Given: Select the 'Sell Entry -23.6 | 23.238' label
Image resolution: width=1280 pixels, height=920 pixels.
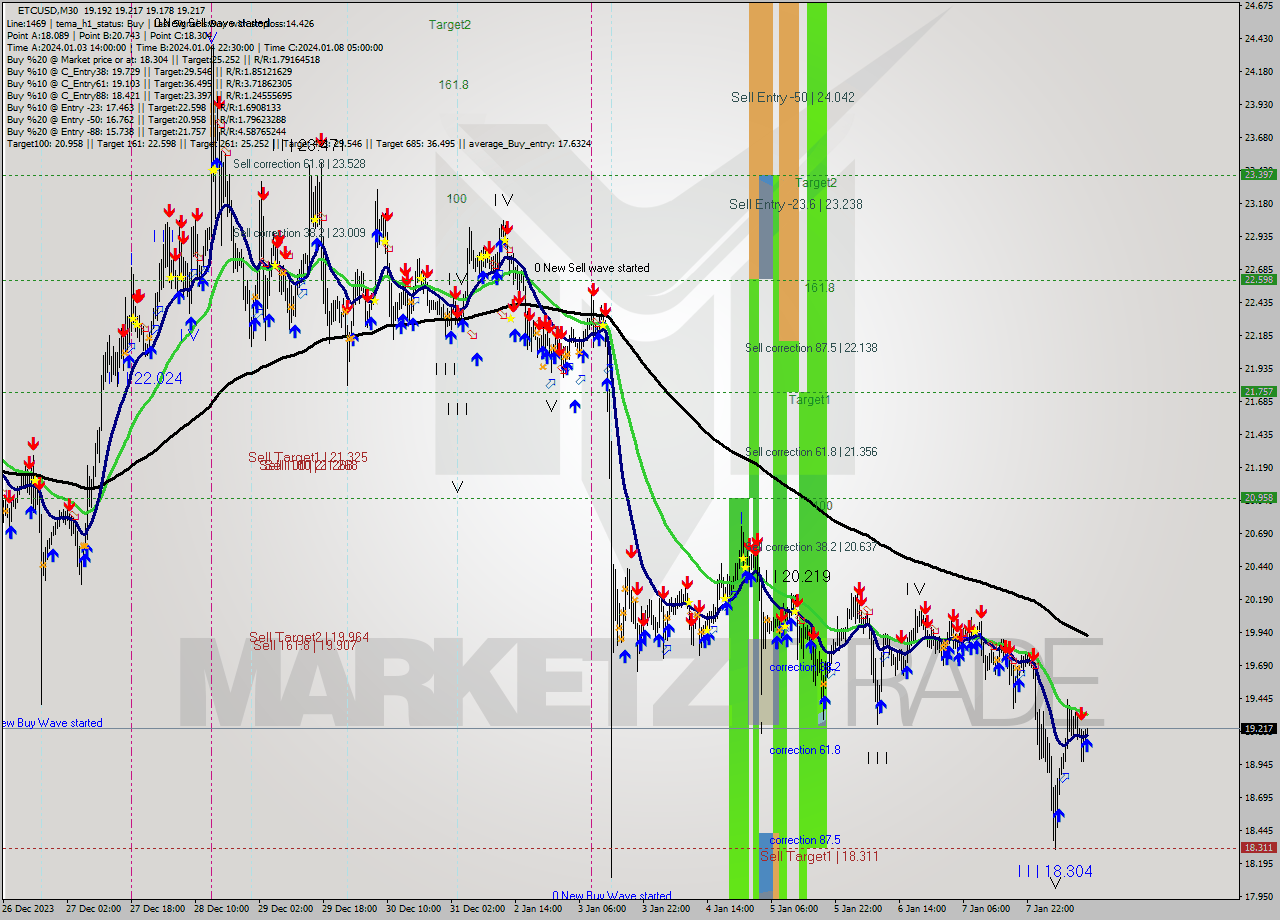Looking at the screenshot, I should [x=796, y=204].
